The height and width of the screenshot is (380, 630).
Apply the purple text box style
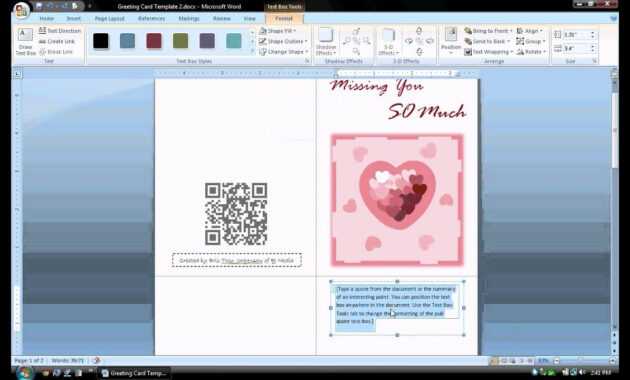coord(207,41)
